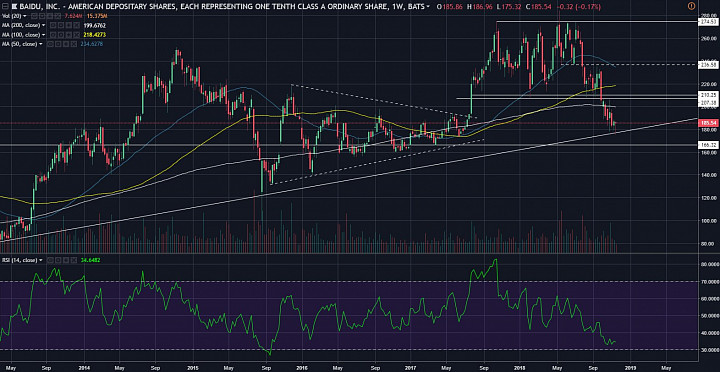Image resolution: width=720 pixels, height=372 pixels.
Task: Click the MA (100, close) indicator label
Action: (21, 34)
